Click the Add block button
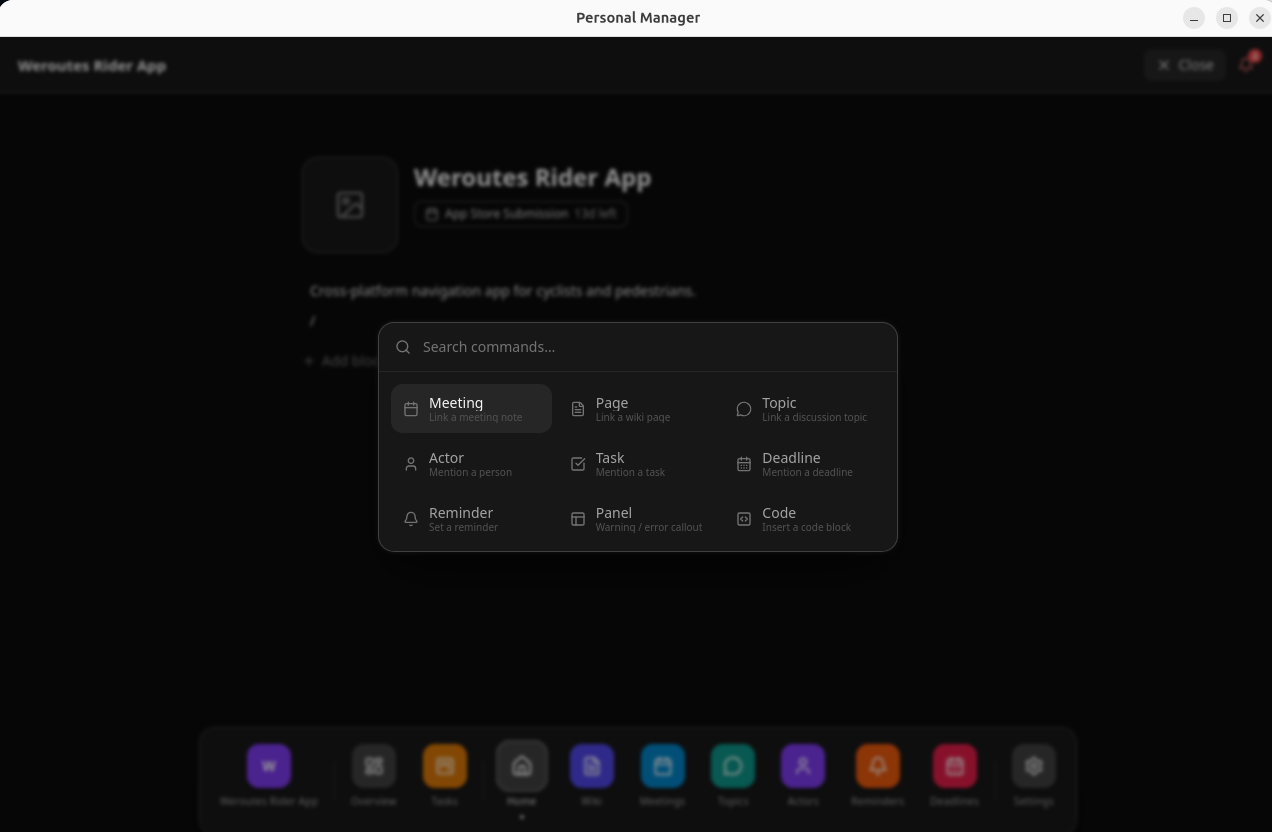1272x832 pixels. (x=342, y=361)
